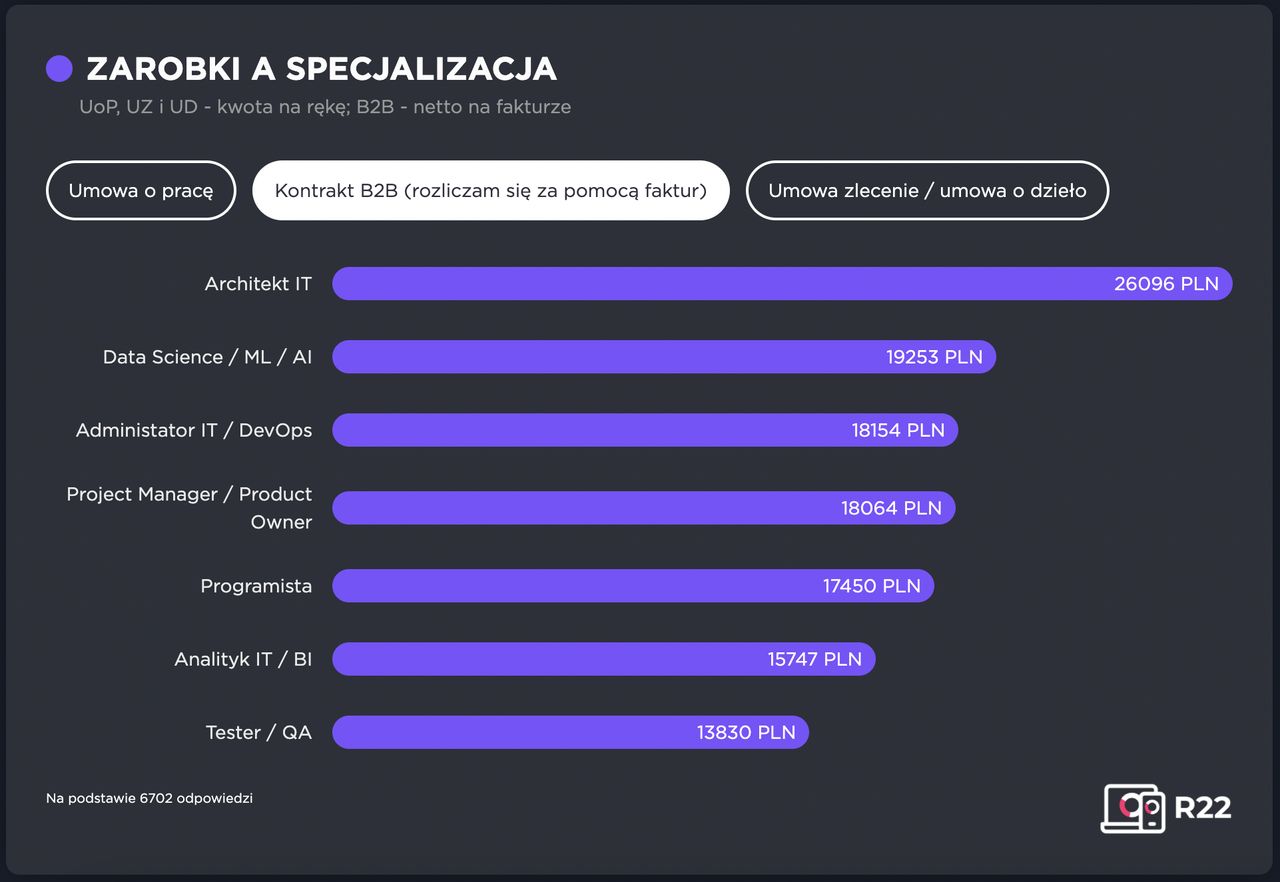
Task: Click the UoP, UZ i UD subtitle text
Action: 325,107
